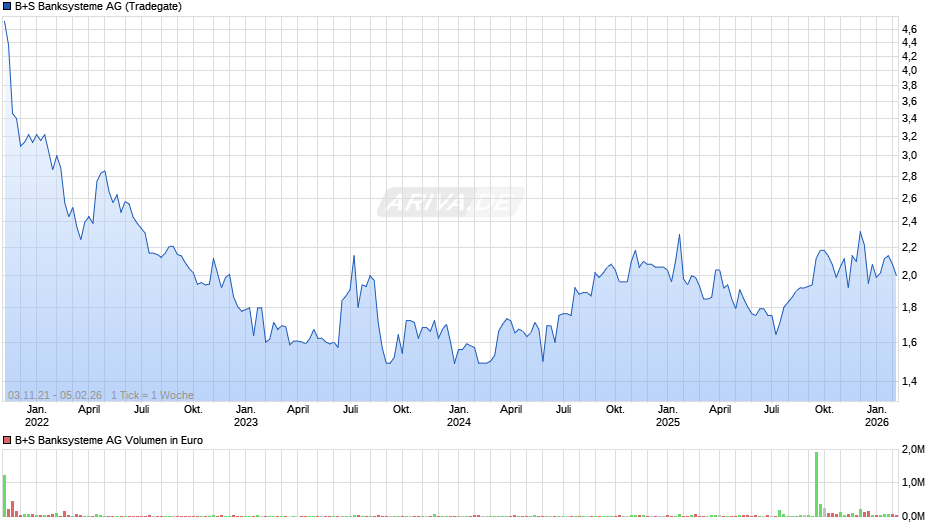Click the price axis value 3,0
This screenshot has width=940, height=526.
point(909,155)
